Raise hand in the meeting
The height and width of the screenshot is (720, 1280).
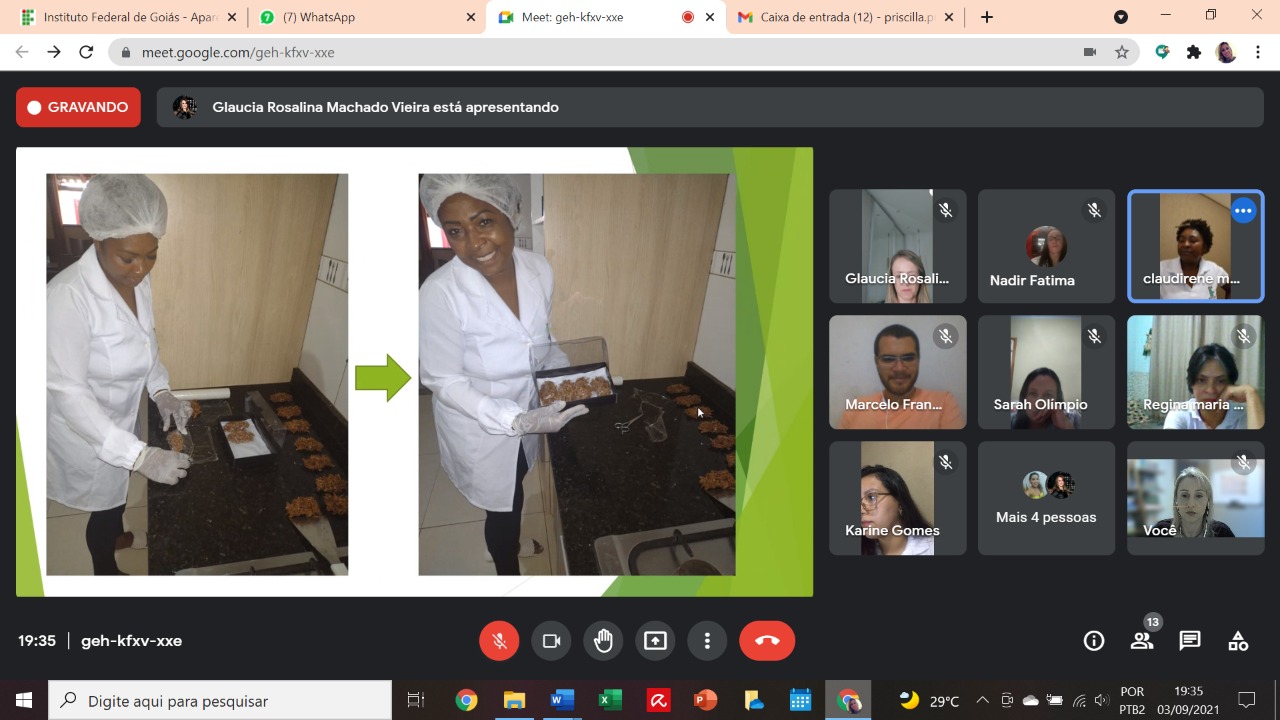[x=603, y=641]
